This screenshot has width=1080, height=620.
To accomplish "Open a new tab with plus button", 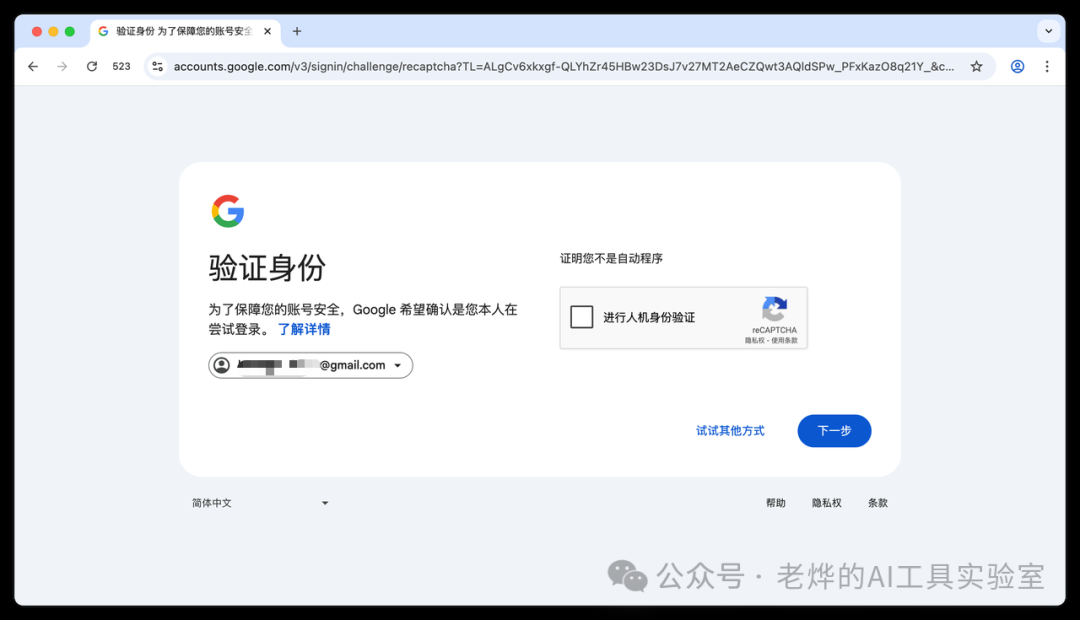I will coord(297,31).
